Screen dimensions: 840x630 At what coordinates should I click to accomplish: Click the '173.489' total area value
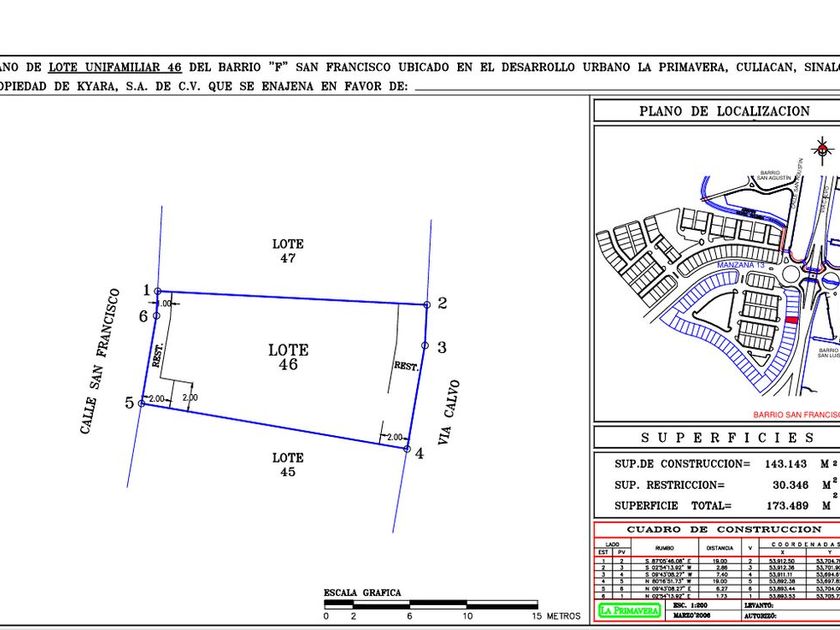[x=786, y=506]
